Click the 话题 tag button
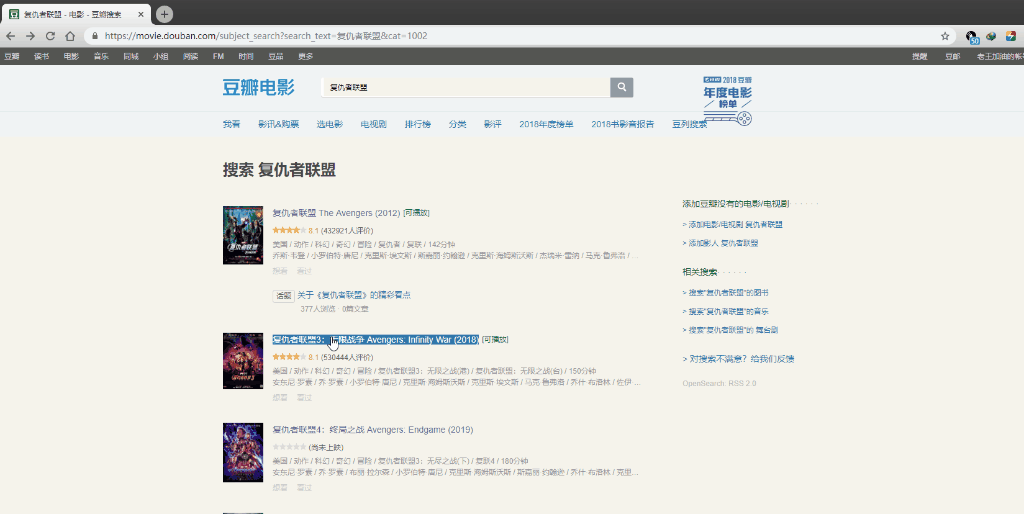This screenshot has height=514, width=1024. pyautogui.click(x=283, y=296)
